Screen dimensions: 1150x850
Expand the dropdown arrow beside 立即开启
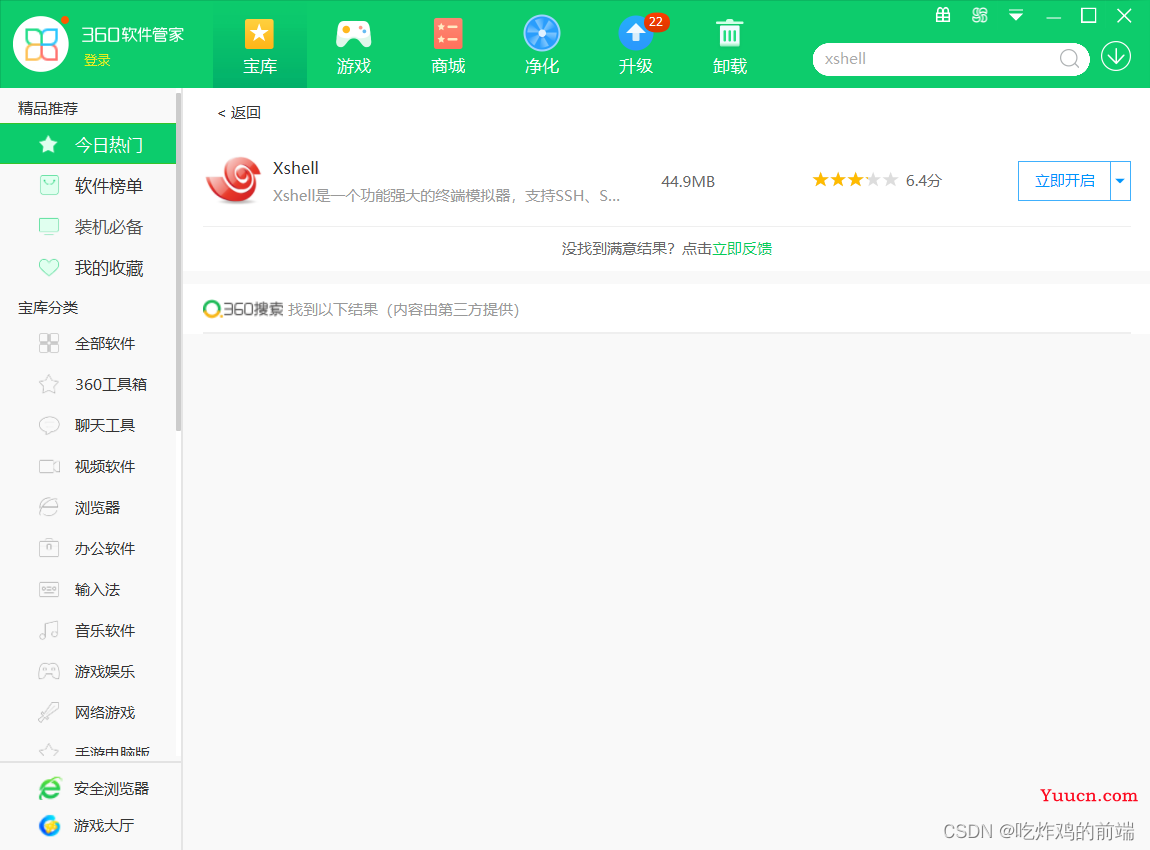(x=1120, y=180)
